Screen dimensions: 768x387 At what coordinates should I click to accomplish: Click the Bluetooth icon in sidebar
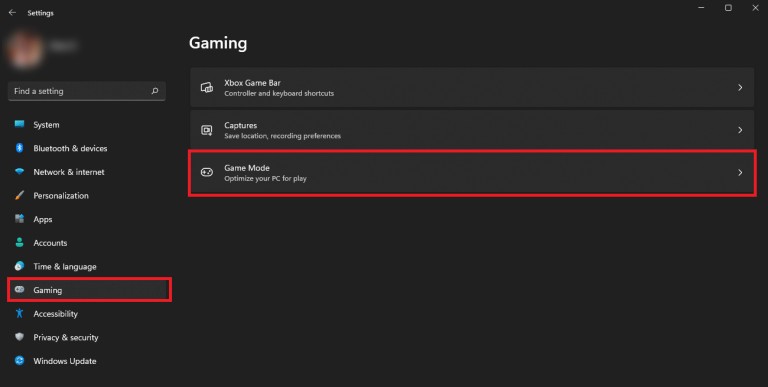20,148
